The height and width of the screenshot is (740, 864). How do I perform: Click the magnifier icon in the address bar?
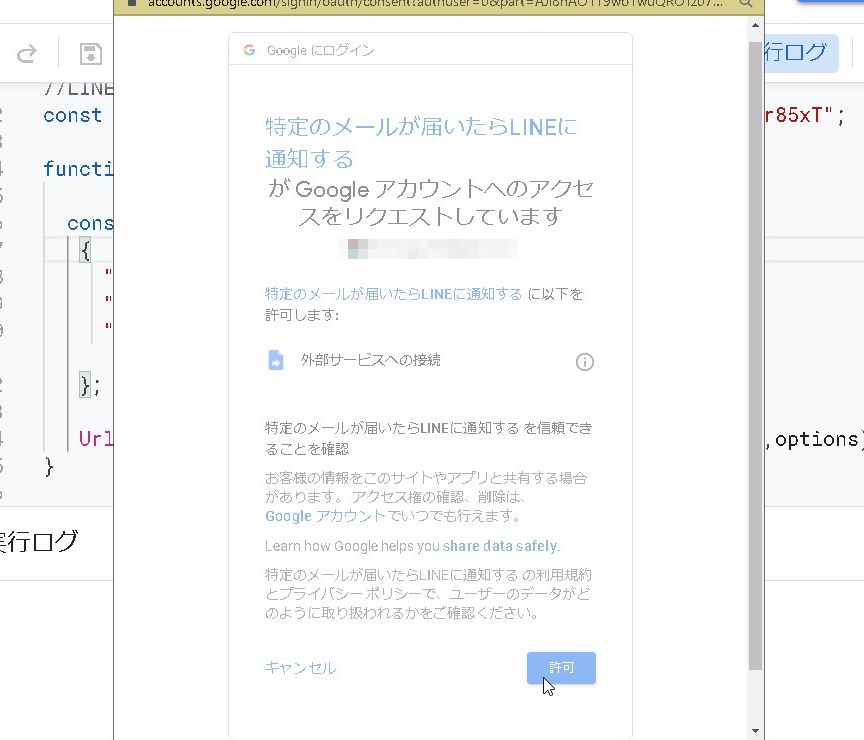coord(746,3)
